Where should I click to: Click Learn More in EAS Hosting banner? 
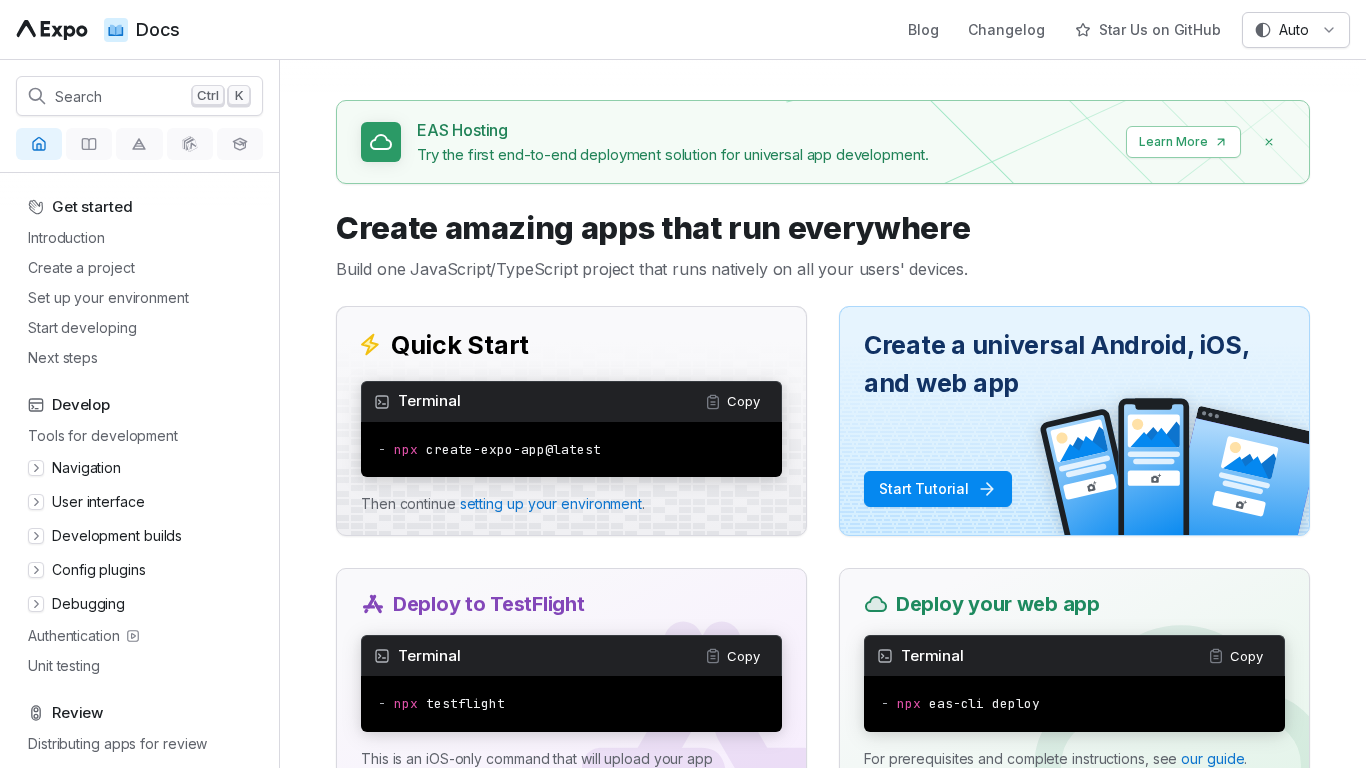(x=1183, y=142)
